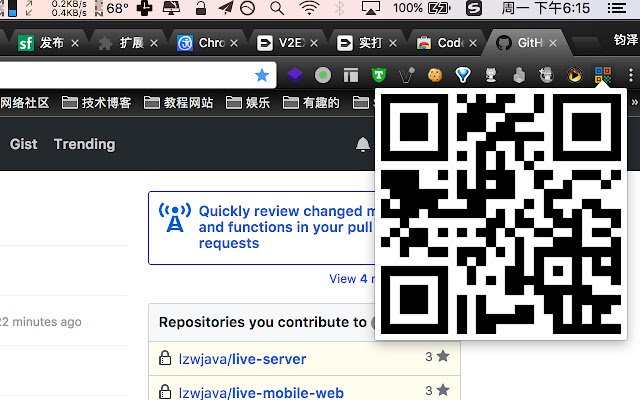Switch to the sf 发布 tab
640x400 pixels.
(48, 43)
